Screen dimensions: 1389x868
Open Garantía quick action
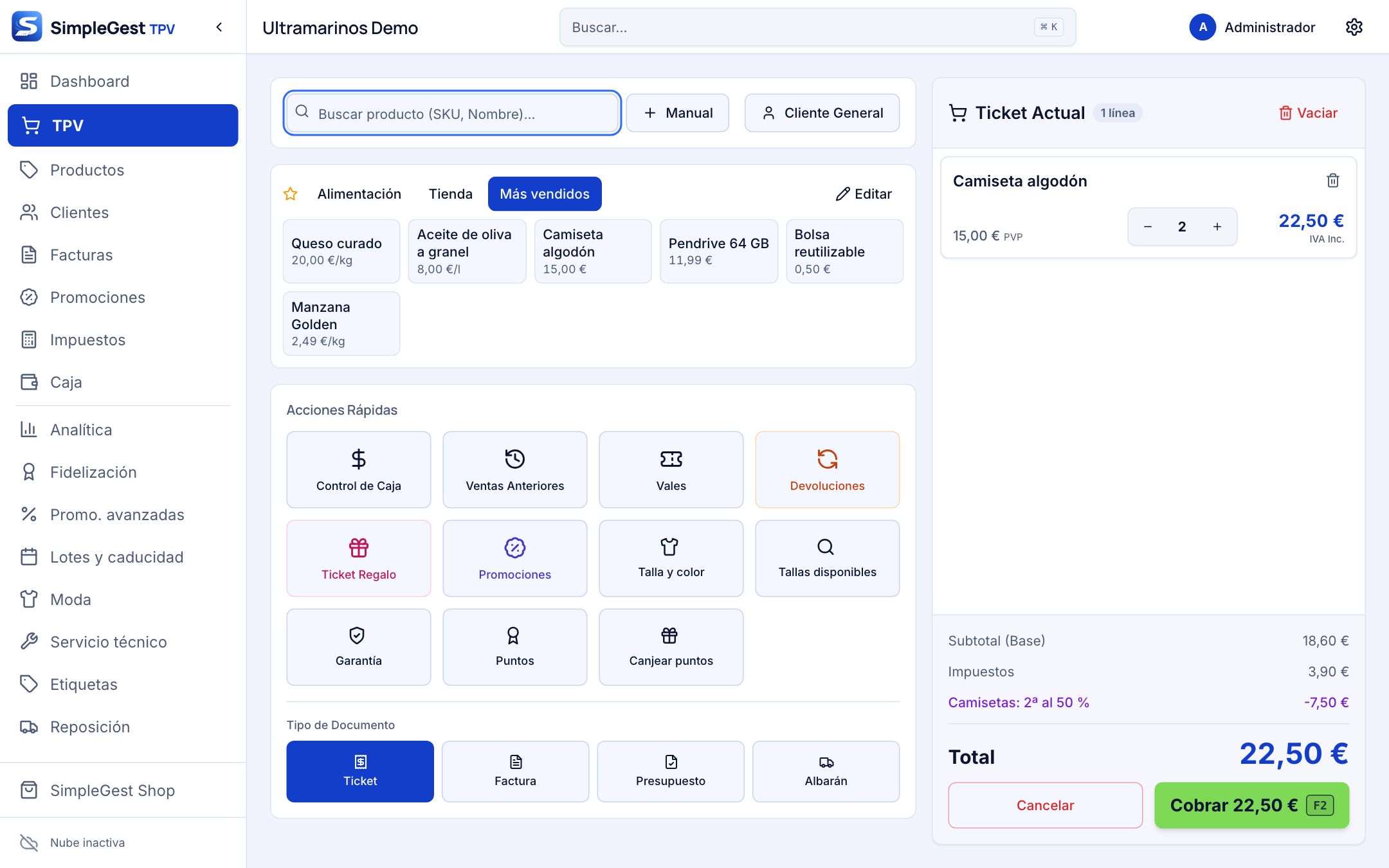(359, 647)
